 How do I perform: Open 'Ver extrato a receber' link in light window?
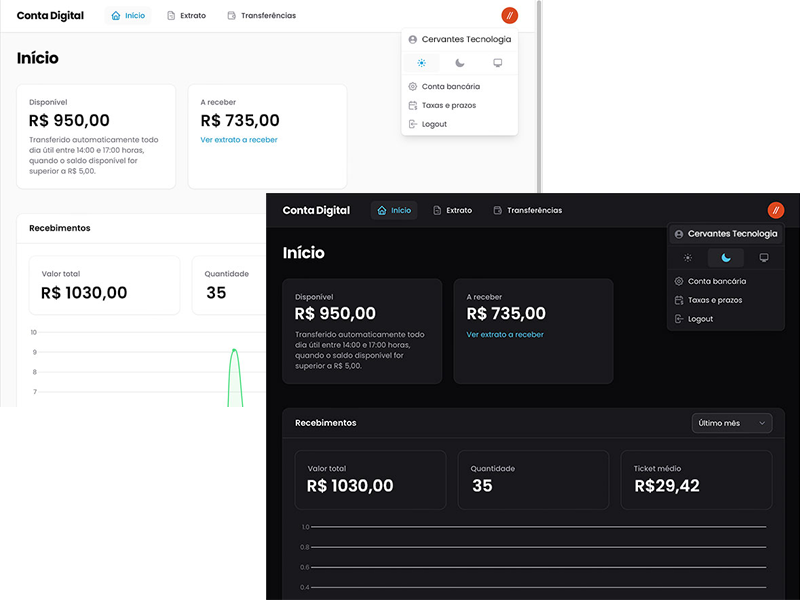point(239,140)
